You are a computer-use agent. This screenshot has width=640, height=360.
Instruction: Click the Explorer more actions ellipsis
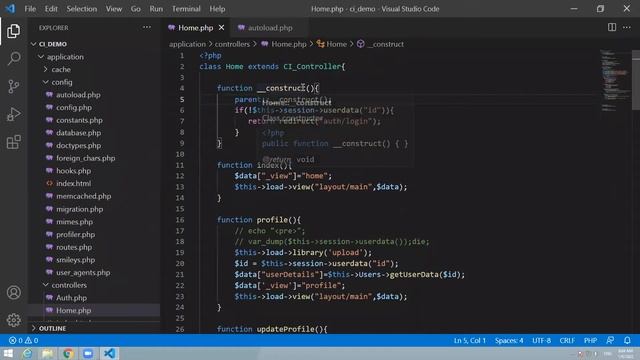(147, 27)
